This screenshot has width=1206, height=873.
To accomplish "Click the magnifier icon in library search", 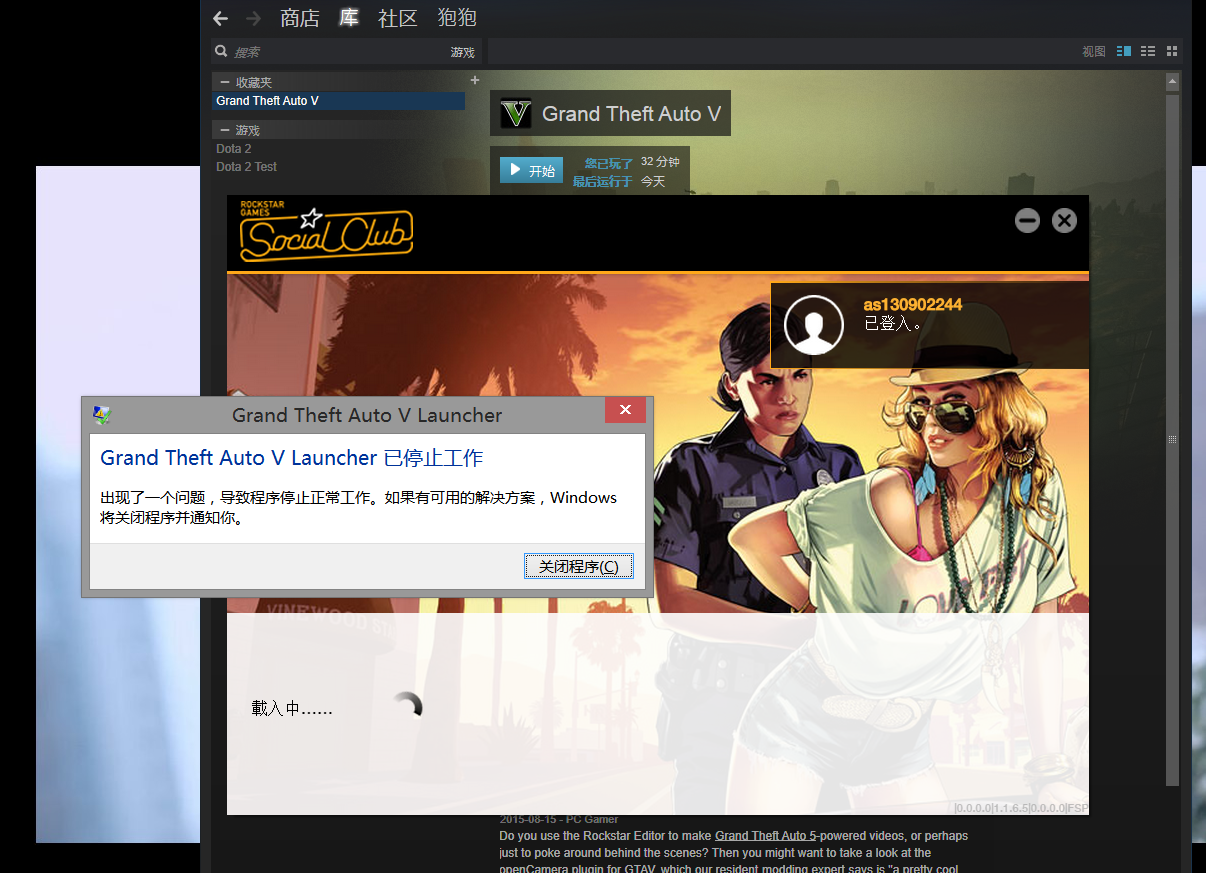I will point(220,52).
